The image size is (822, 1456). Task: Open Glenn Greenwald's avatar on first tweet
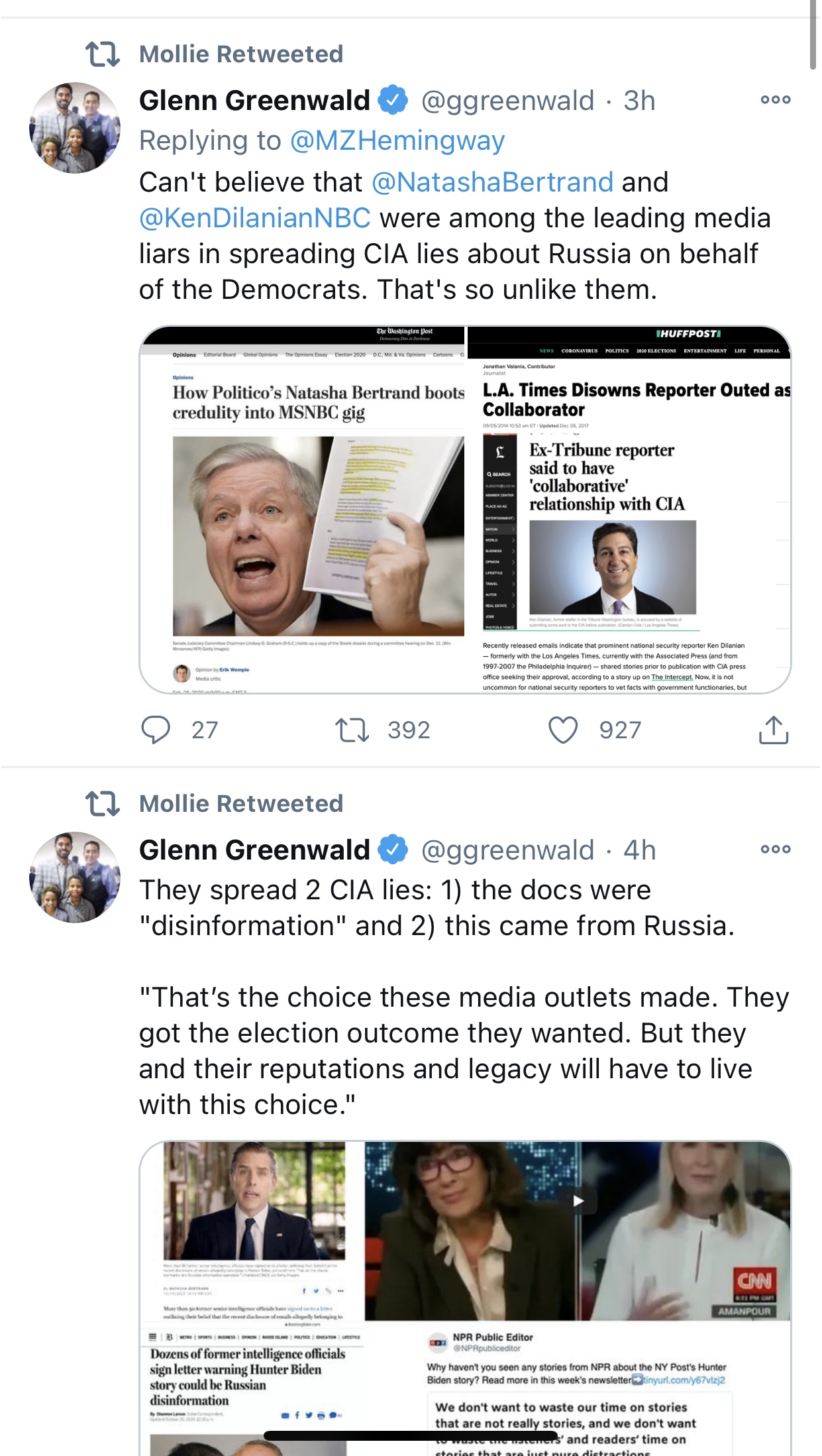(75, 128)
